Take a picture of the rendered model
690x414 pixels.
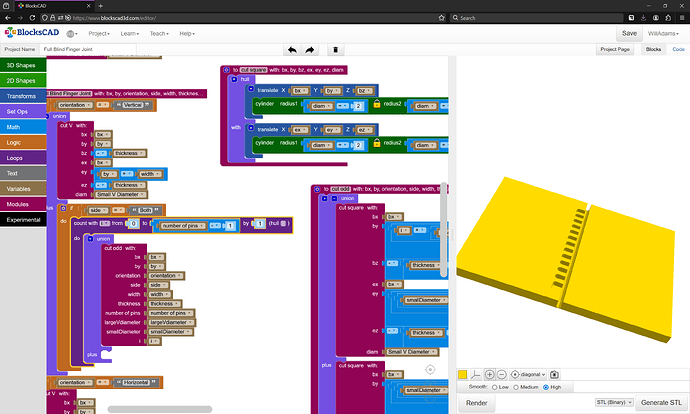(554, 374)
